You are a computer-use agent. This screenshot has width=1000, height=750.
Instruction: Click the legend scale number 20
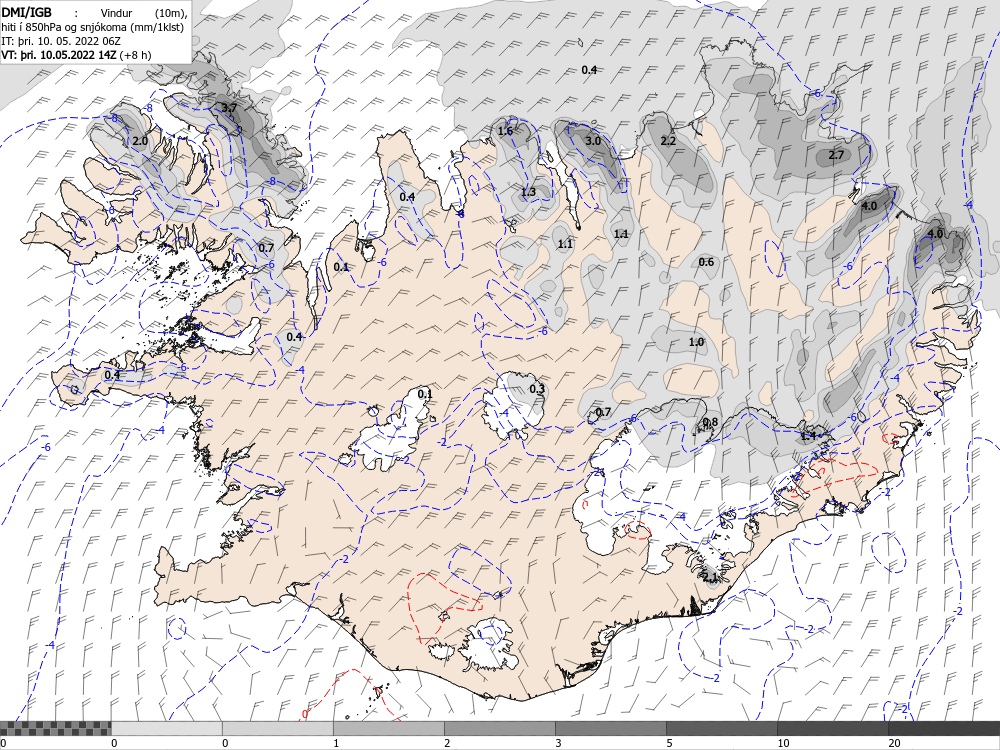tap(894, 743)
